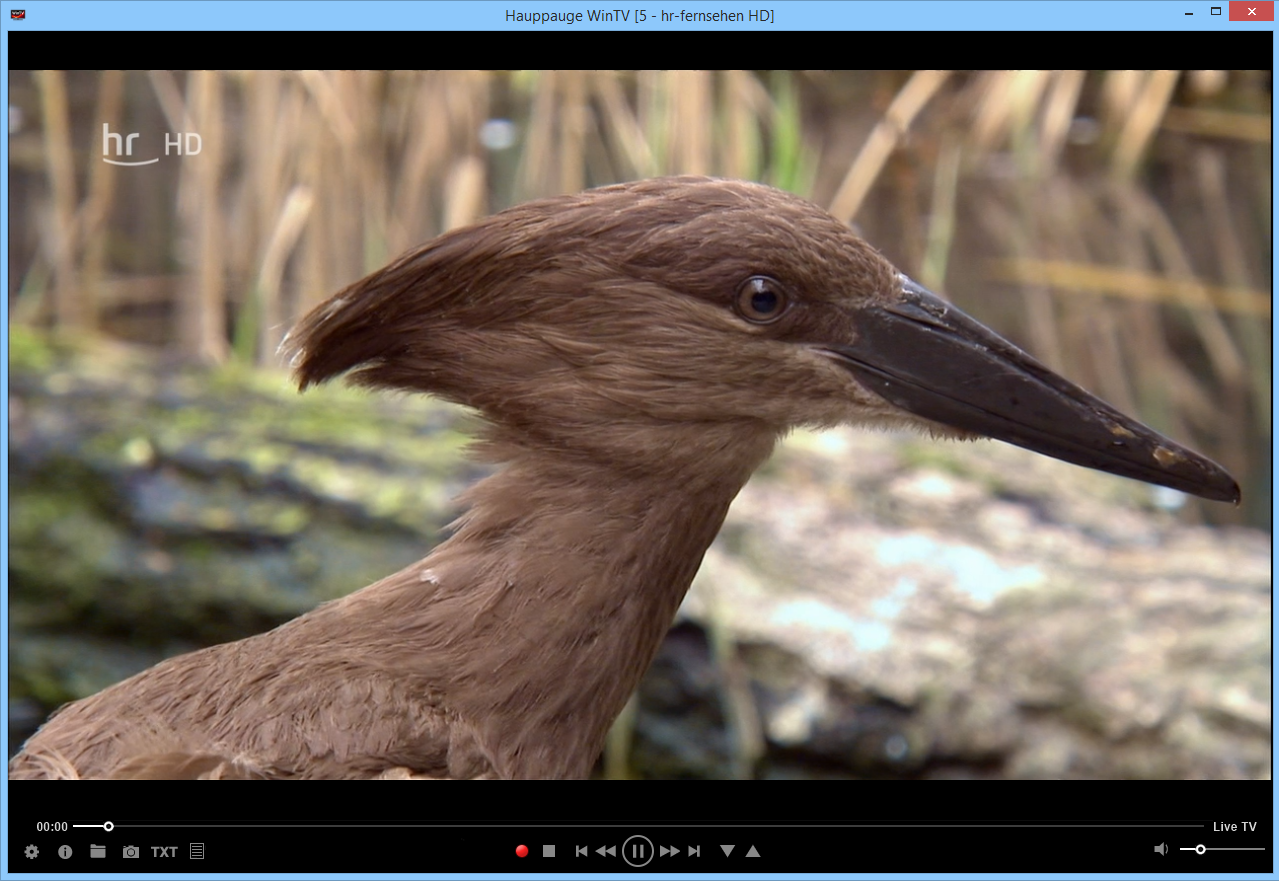This screenshot has width=1279, height=881.
Task: Skip to the beginning of the buffer
Action: tap(581, 851)
